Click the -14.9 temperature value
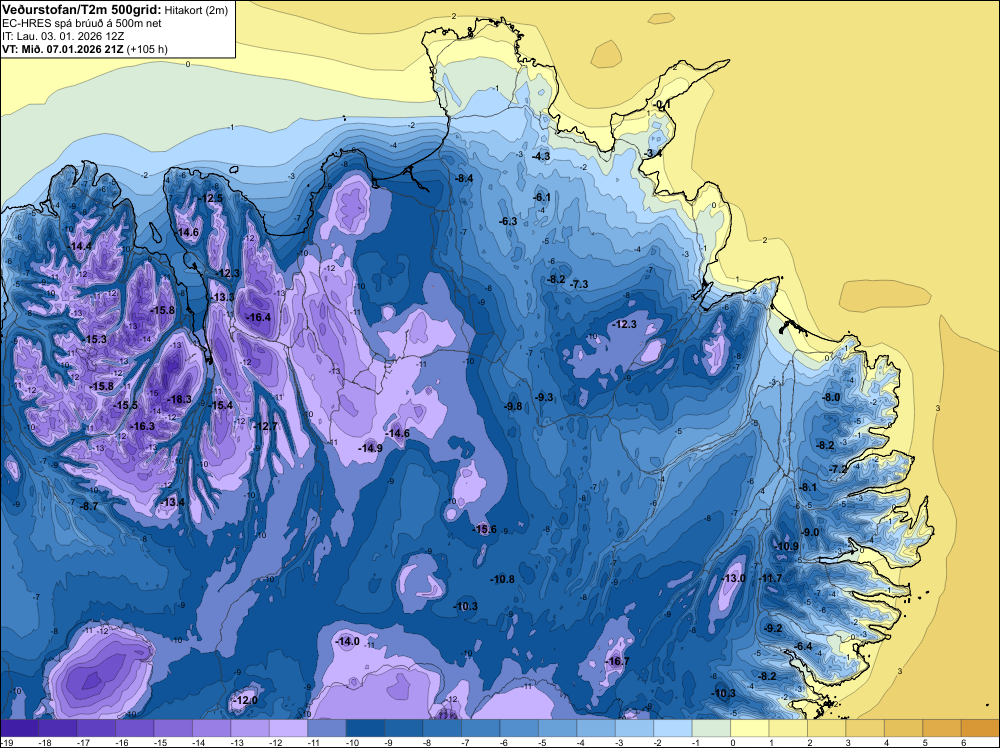1000x748 pixels. [370, 448]
